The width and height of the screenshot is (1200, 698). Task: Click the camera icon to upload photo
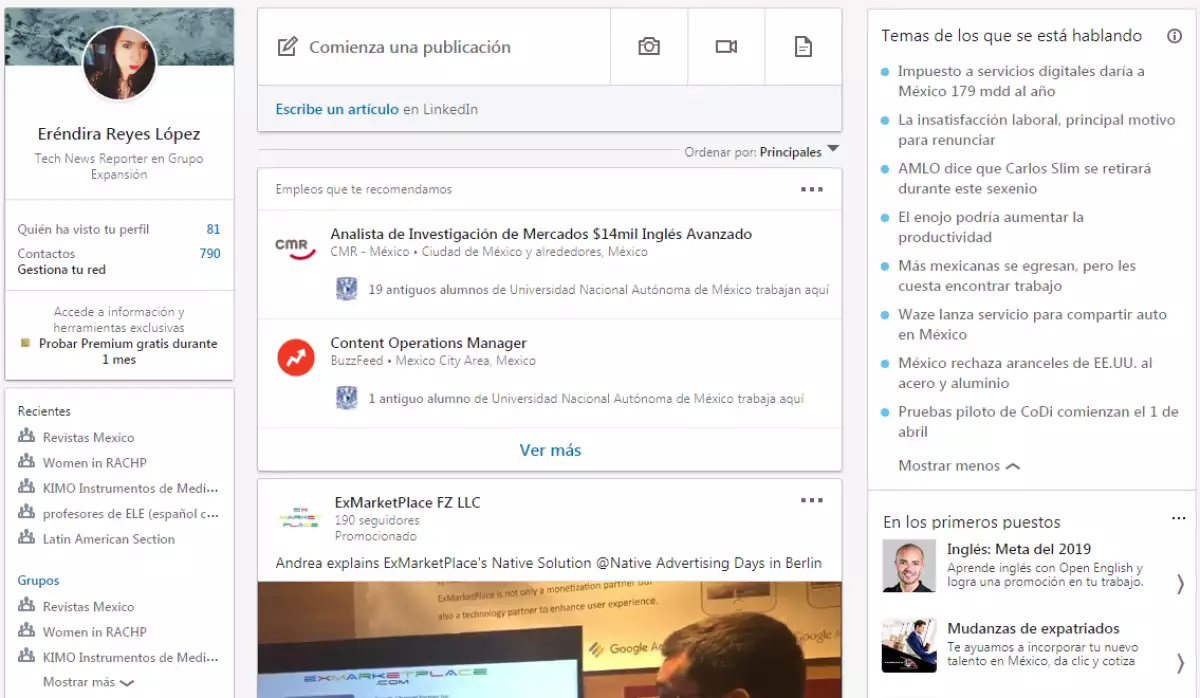tap(649, 47)
